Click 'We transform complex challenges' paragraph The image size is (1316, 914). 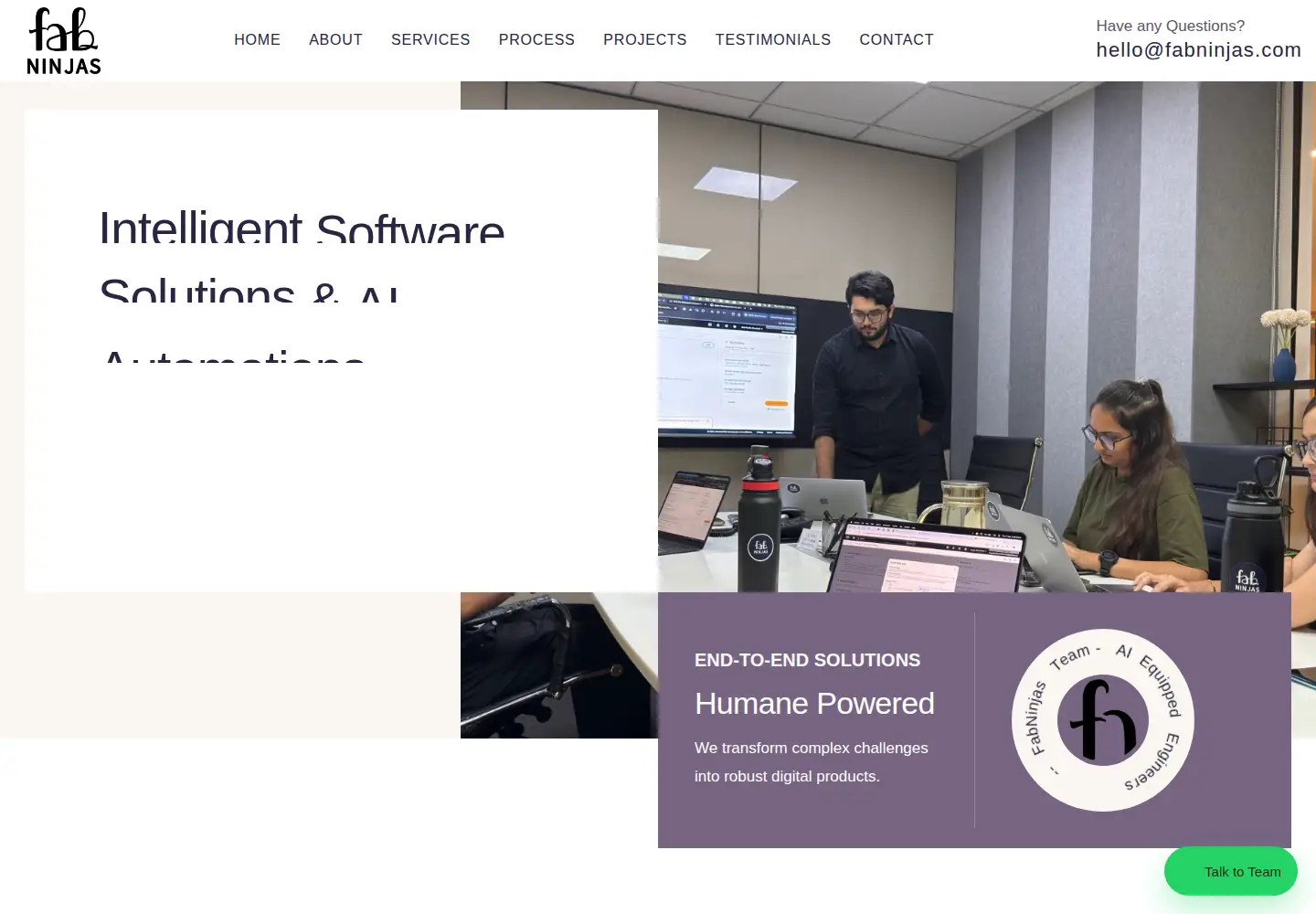(812, 762)
